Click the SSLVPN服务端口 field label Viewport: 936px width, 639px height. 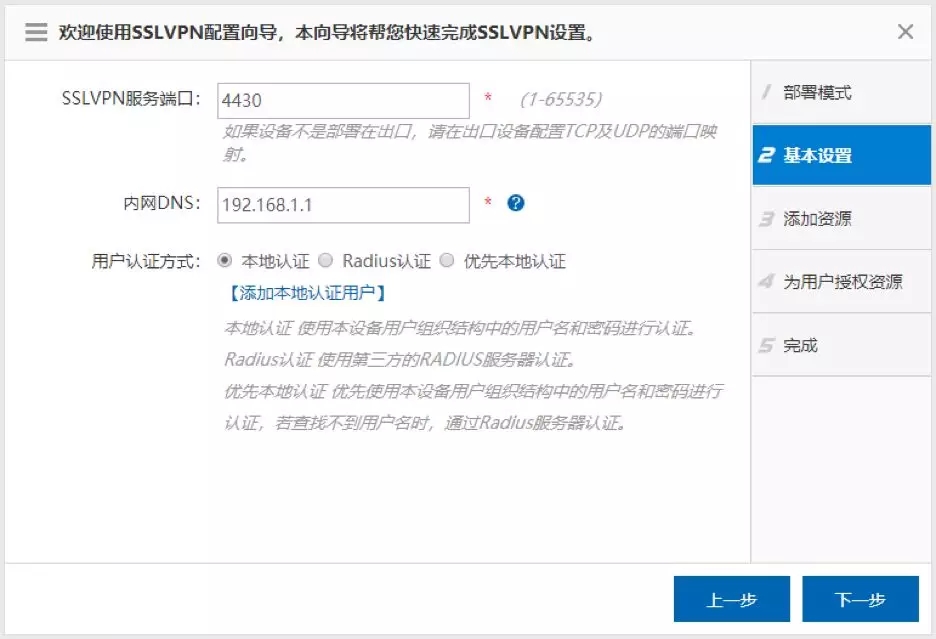(132, 99)
